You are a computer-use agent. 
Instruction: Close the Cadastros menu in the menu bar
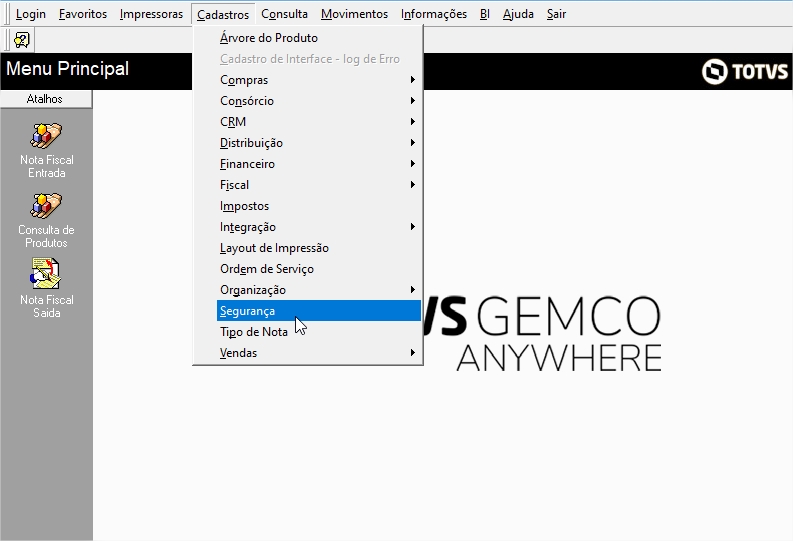pos(223,14)
